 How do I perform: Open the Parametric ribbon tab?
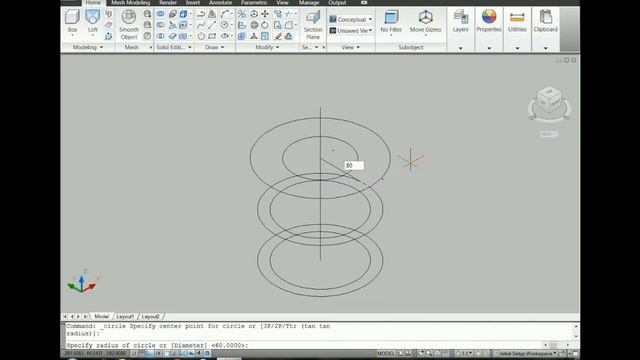click(x=254, y=2)
